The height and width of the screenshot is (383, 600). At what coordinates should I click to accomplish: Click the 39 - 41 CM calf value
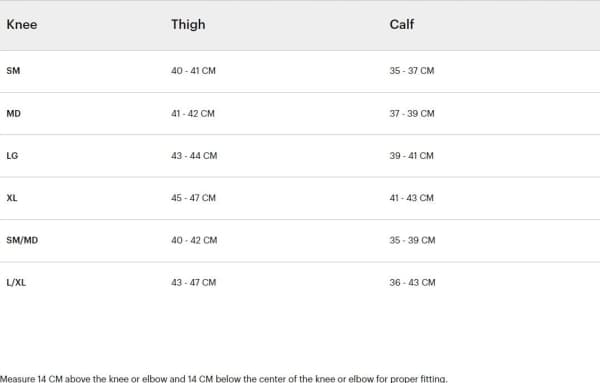[x=411, y=156]
